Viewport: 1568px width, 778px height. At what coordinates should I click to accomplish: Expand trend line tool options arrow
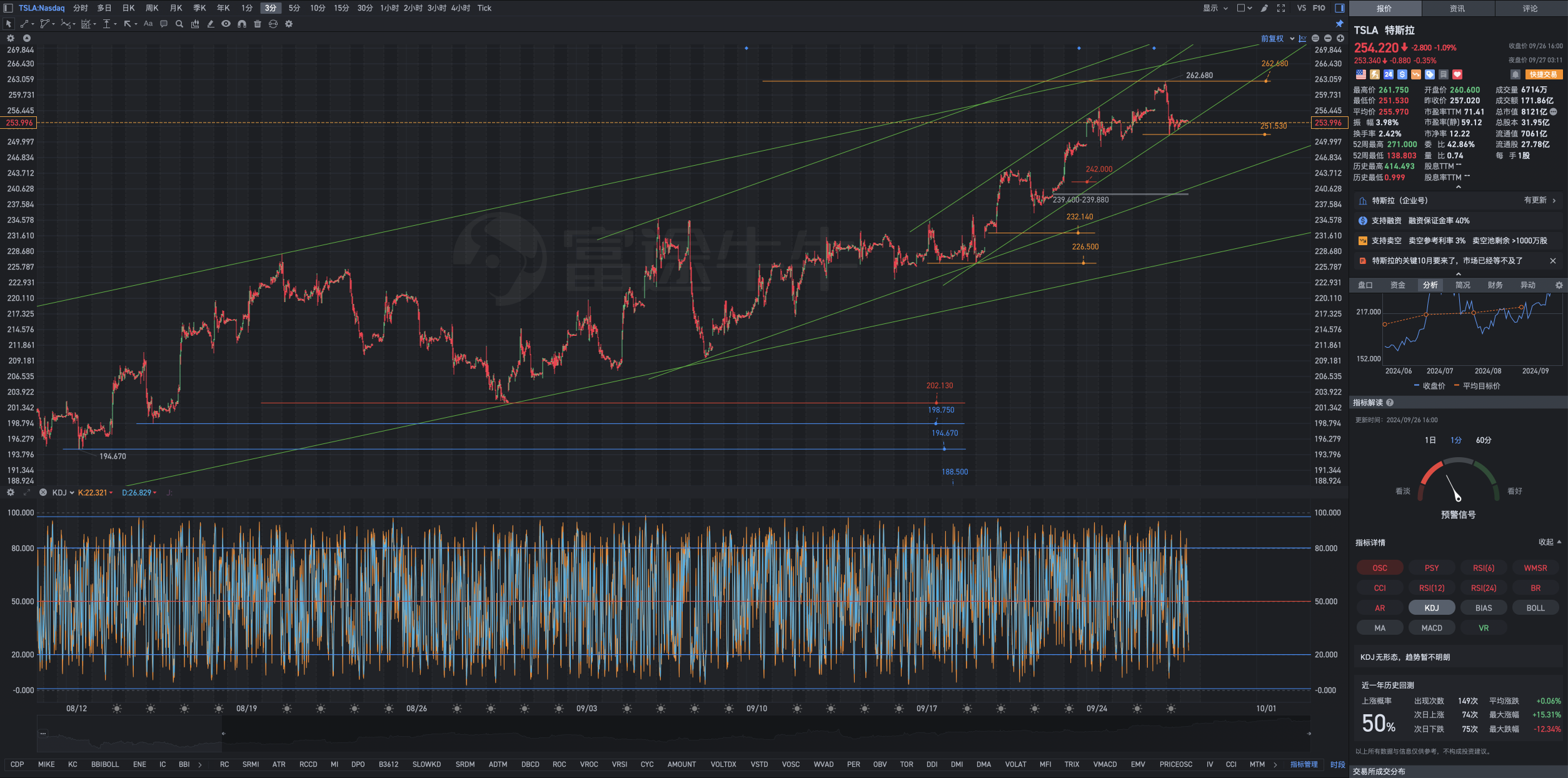[x=33, y=24]
